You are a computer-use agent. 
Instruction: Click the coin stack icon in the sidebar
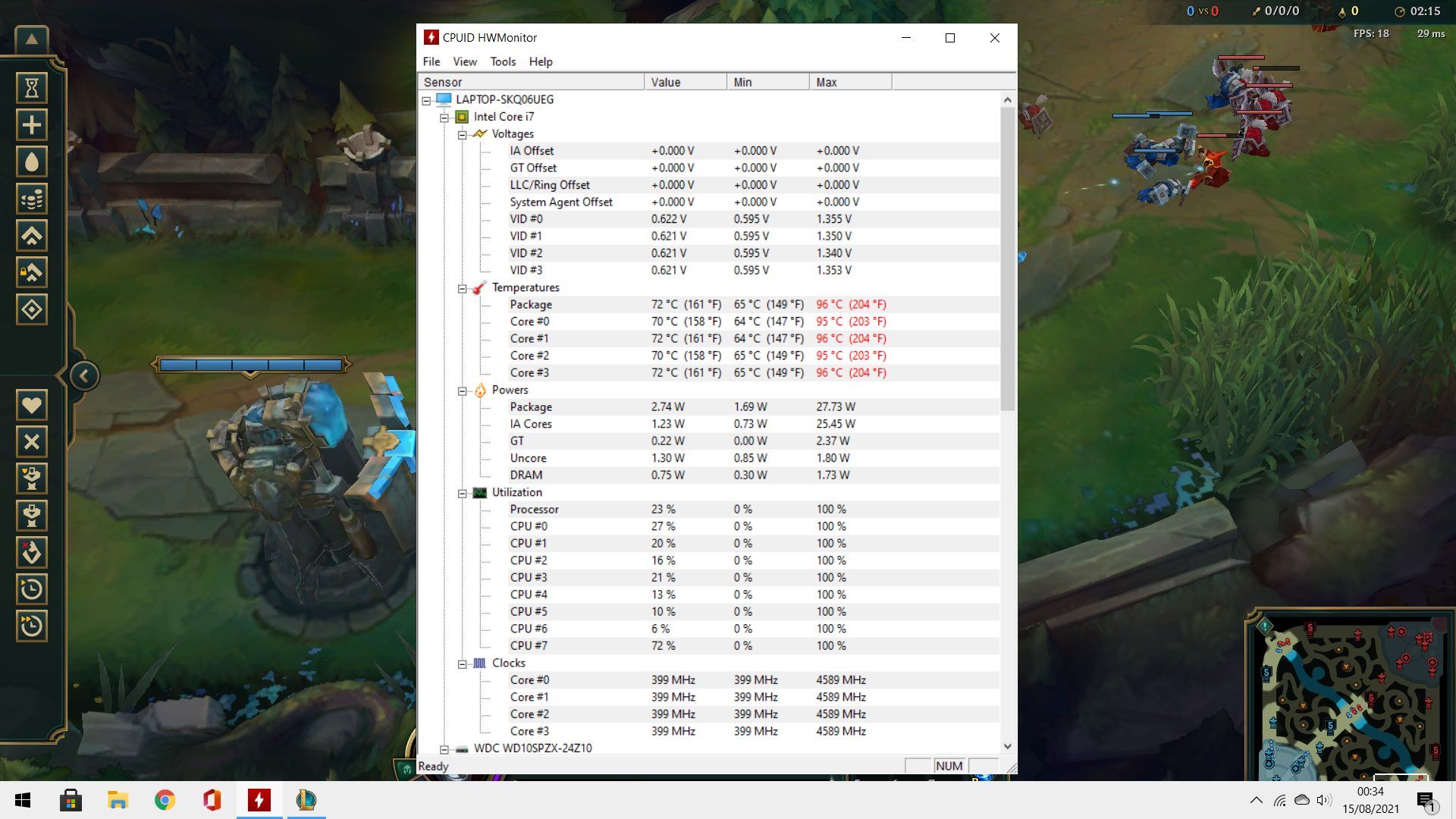tap(32, 199)
